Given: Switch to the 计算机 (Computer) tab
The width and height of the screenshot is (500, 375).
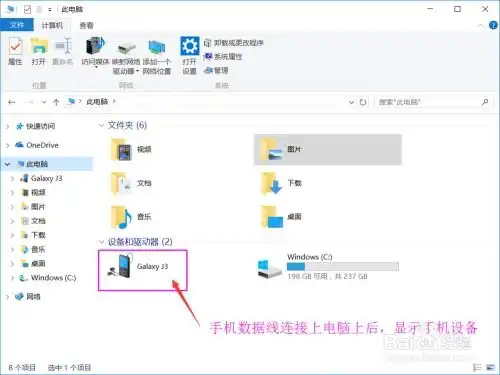Looking at the screenshot, I should point(52,25).
